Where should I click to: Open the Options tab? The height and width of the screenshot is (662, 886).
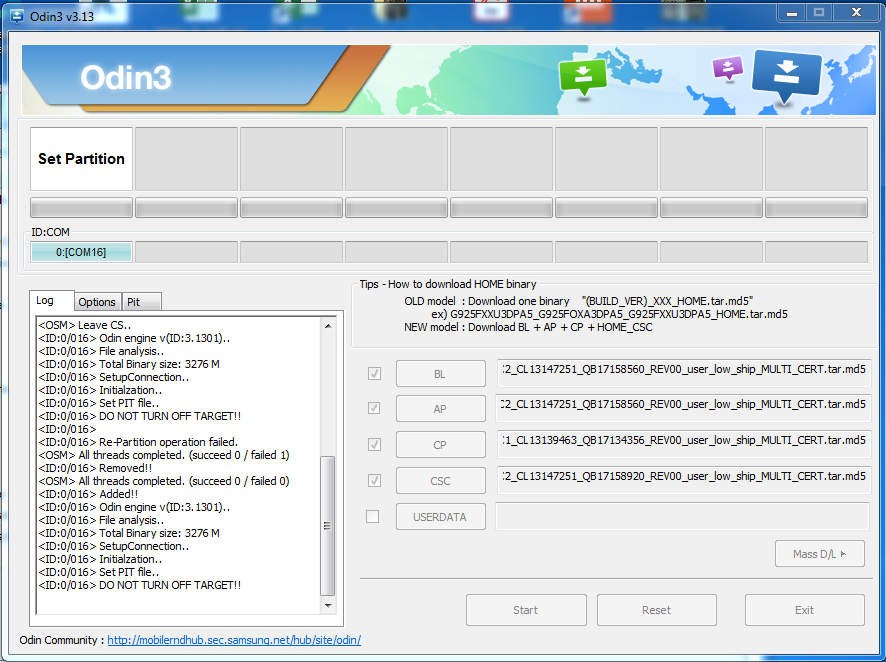tap(97, 302)
